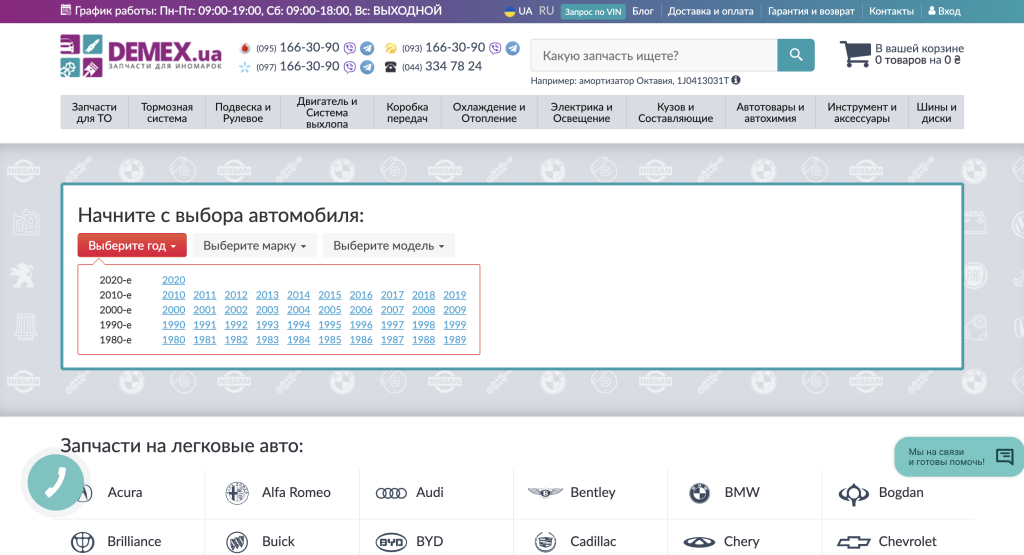Click Viber icon next to (093) number
The height and width of the screenshot is (555, 1024).
(x=495, y=48)
